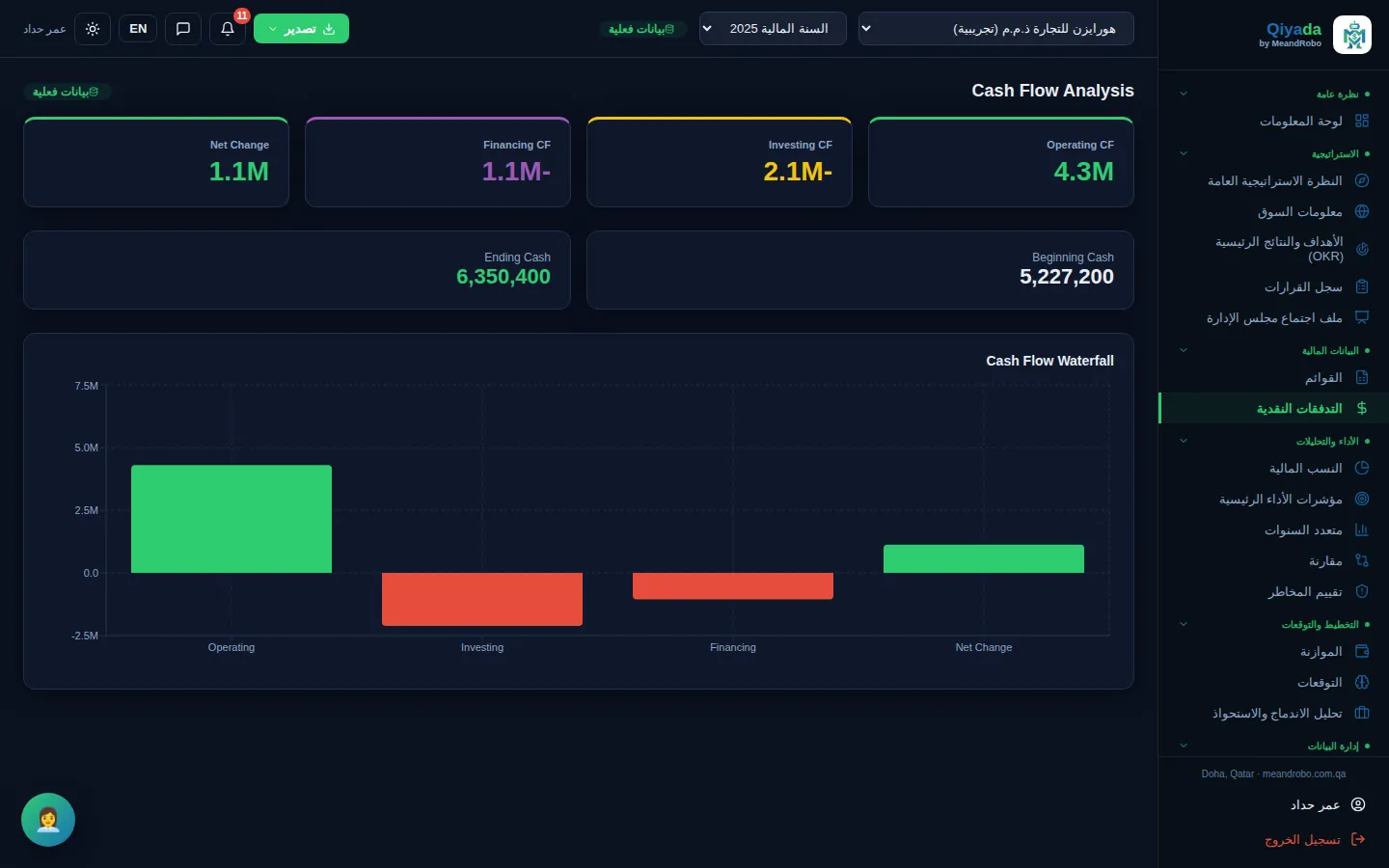Click the red Investing bar in the chart
Image resolution: width=1389 pixels, height=868 pixels.
(x=482, y=599)
